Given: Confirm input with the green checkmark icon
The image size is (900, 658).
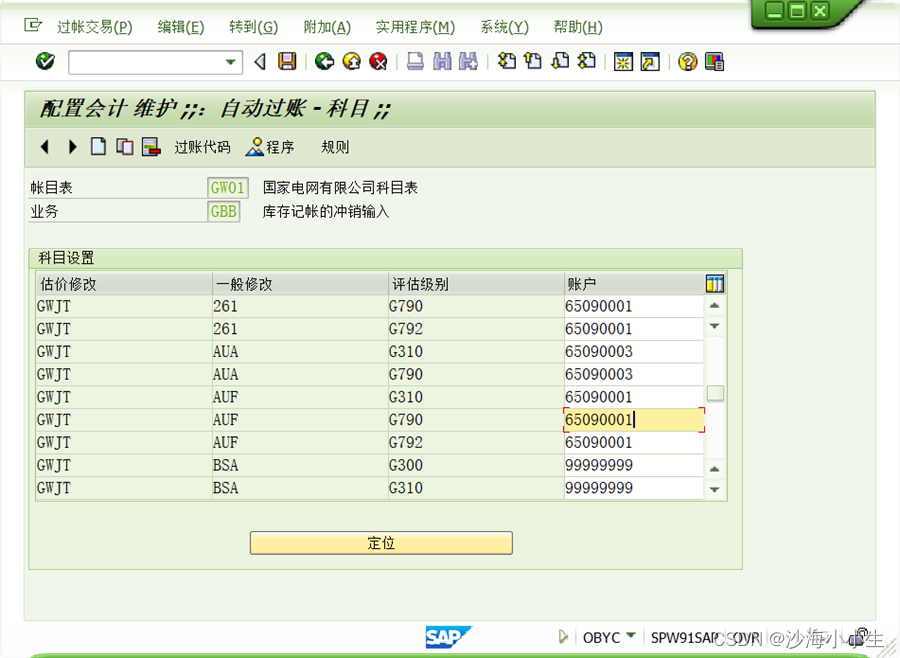Looking at the screenshot, I should pyautogui.click(x=45, y=61).
